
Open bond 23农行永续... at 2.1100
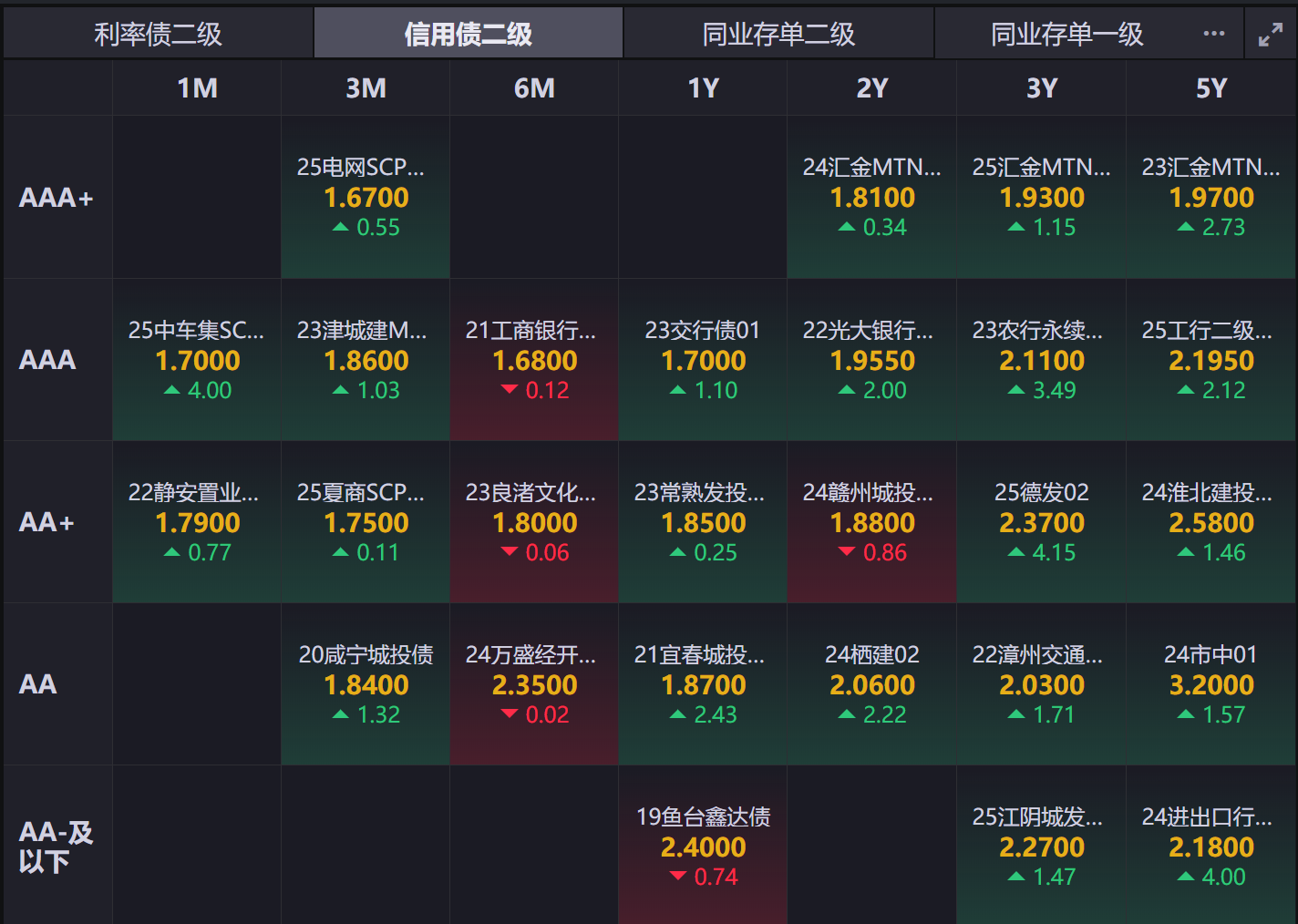(1042, 360)
